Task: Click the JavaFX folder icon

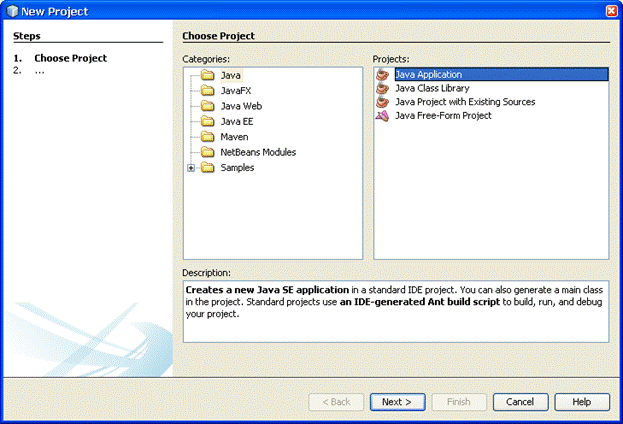Action: tap(207, 91)
